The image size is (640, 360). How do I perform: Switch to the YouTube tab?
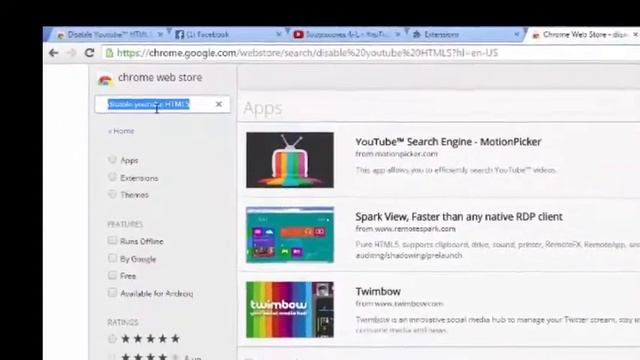[346, 35]
